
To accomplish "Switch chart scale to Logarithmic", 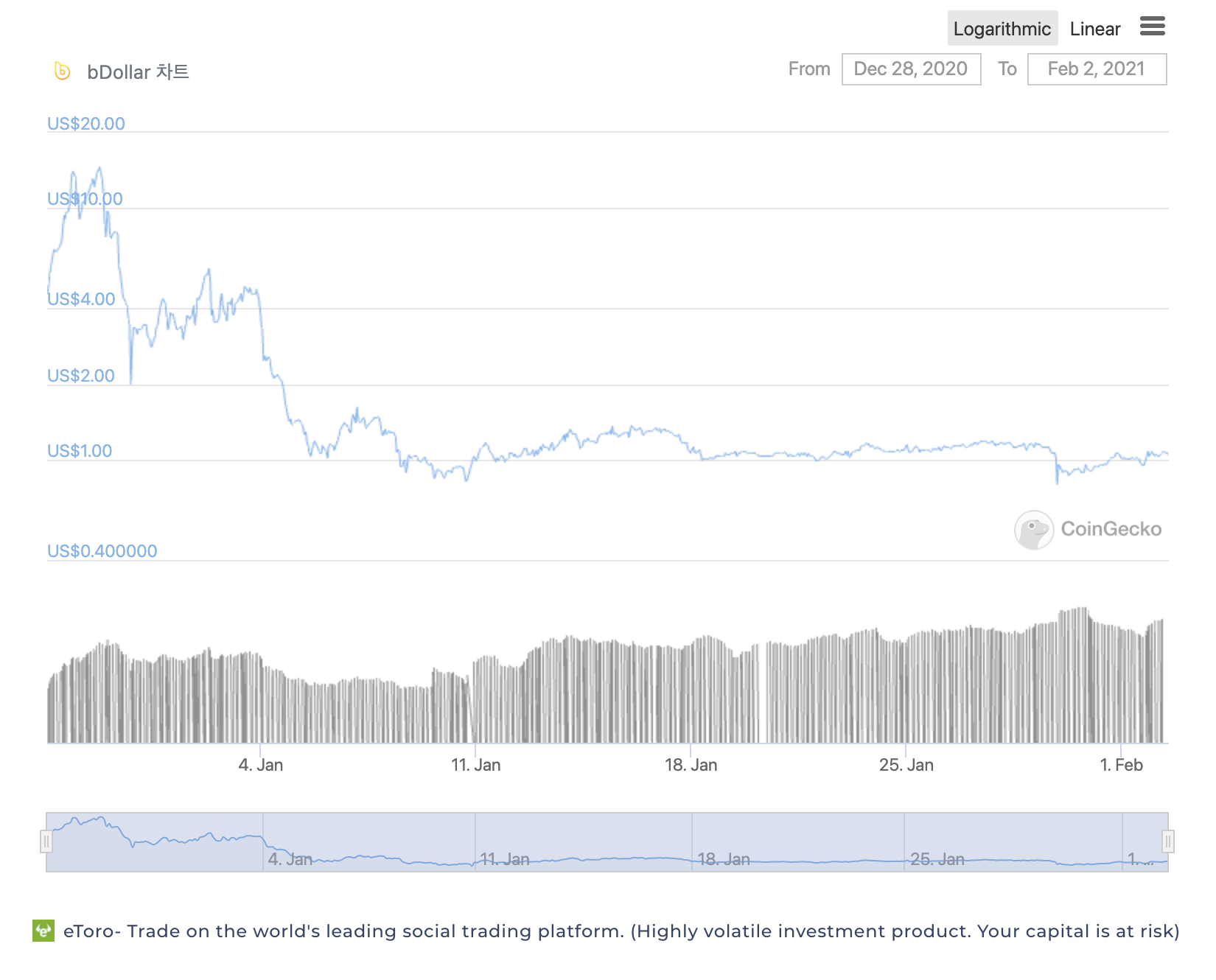I will click(1002, 29).
